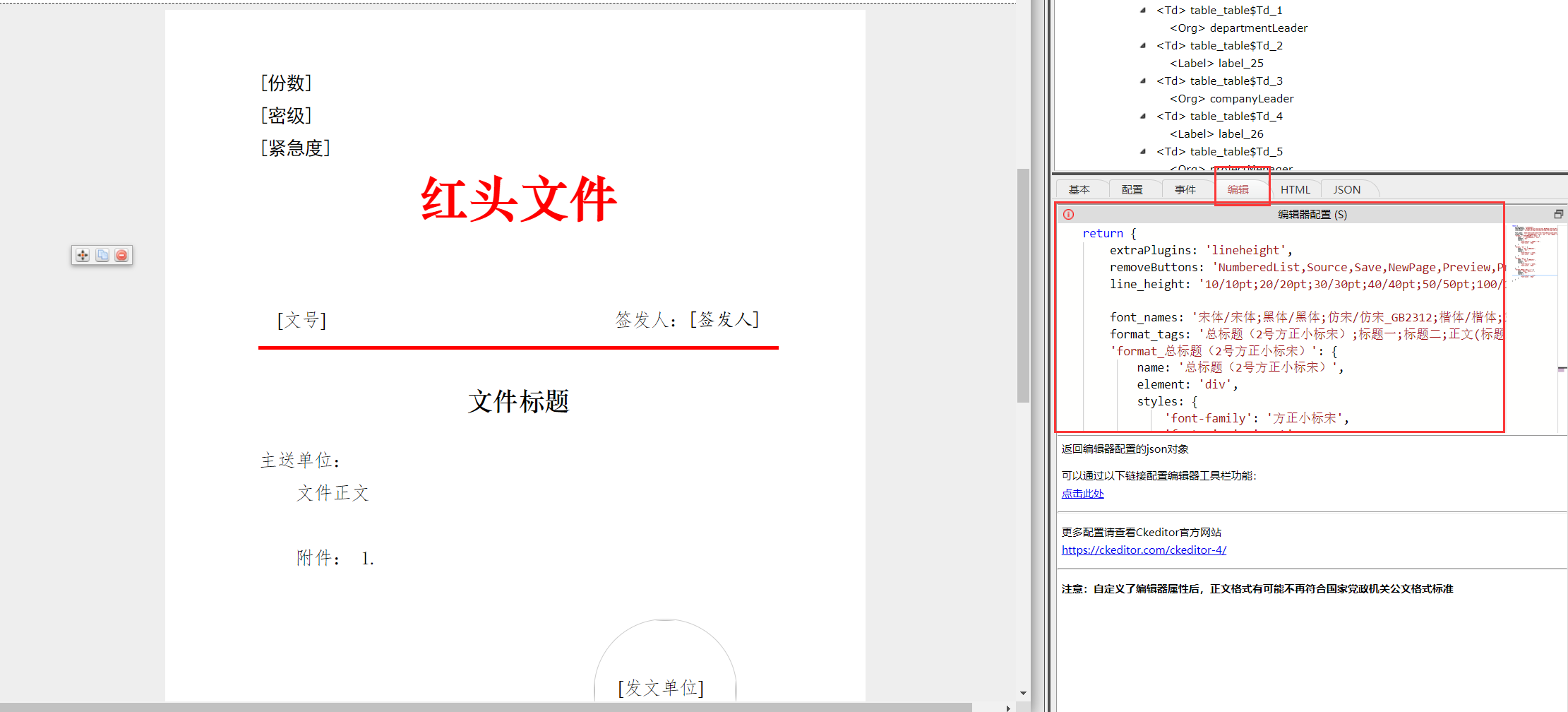
Task: Click the [文号] field in the document
Action: point(301,320)
